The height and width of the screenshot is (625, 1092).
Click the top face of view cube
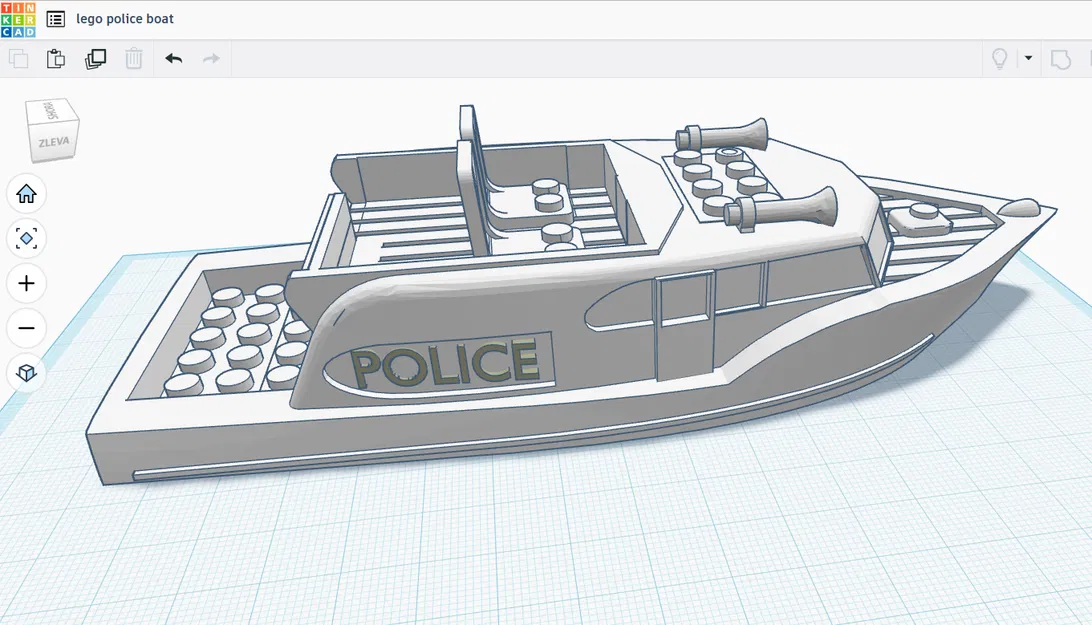coord(50,111)
